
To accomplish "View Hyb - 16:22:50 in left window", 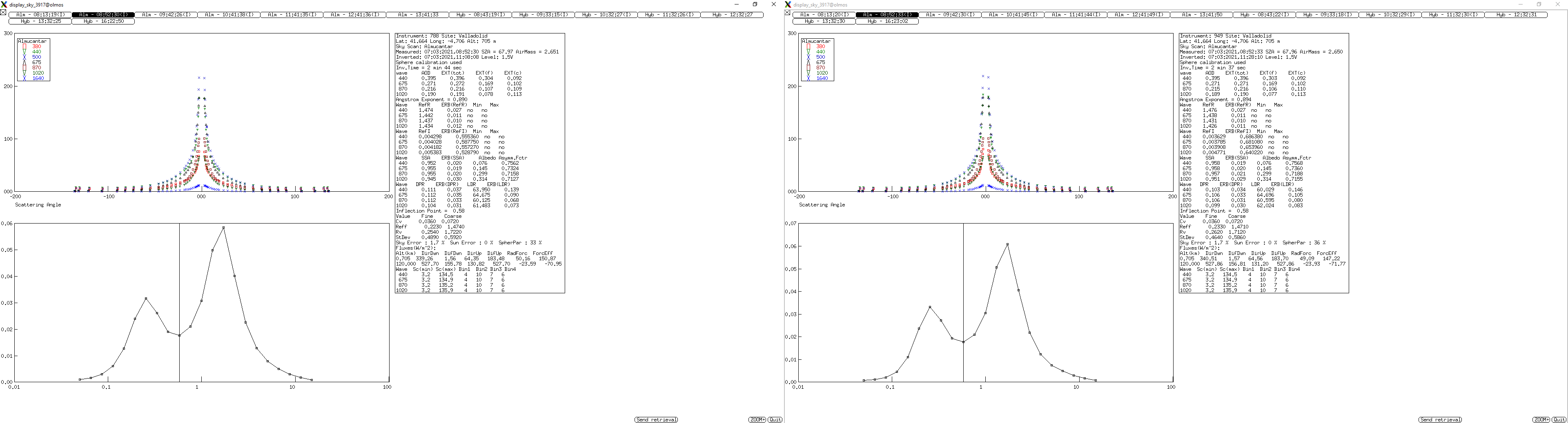I will click(x=103, y=21).
